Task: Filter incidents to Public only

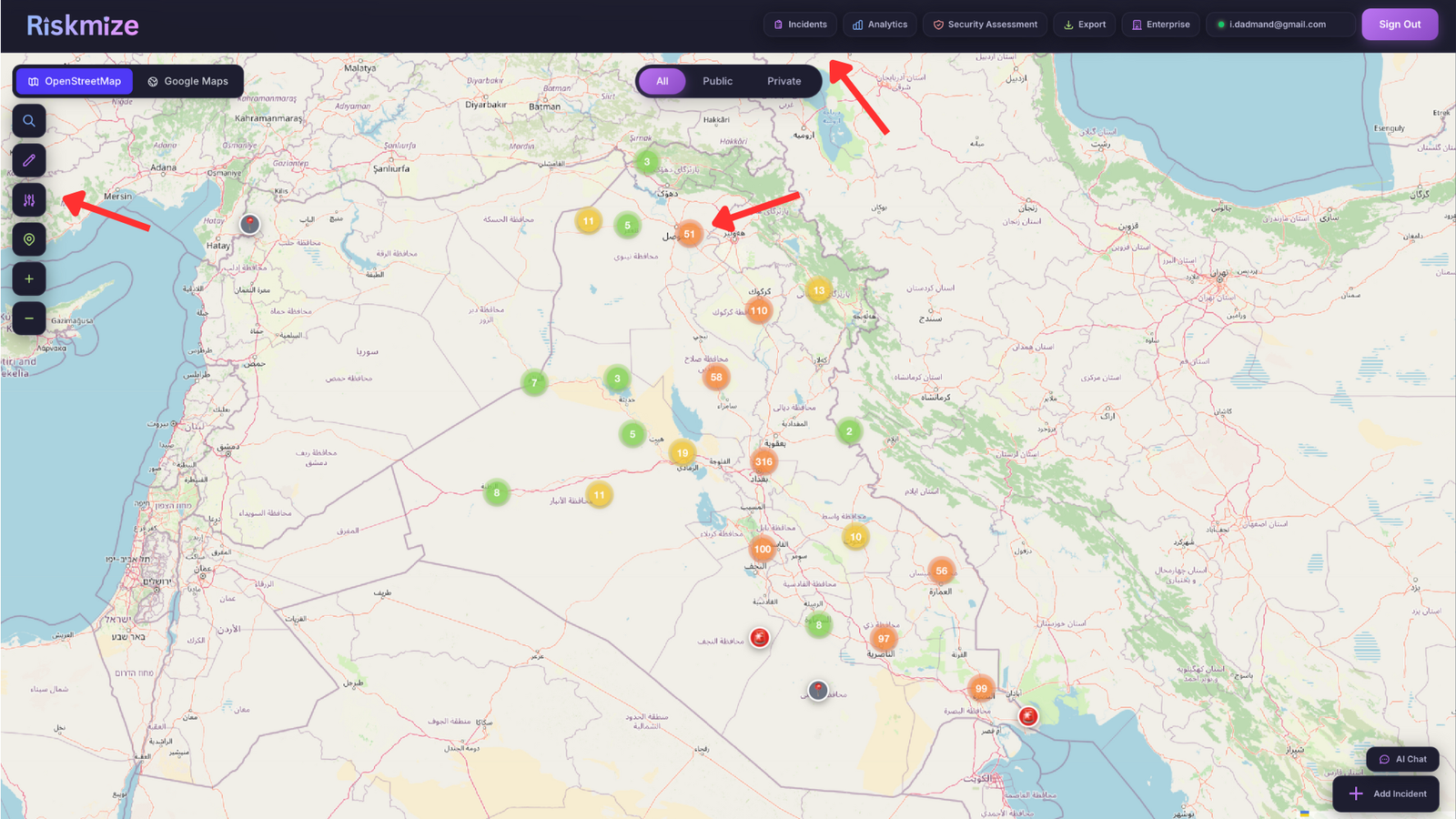Action: (718, 81)
